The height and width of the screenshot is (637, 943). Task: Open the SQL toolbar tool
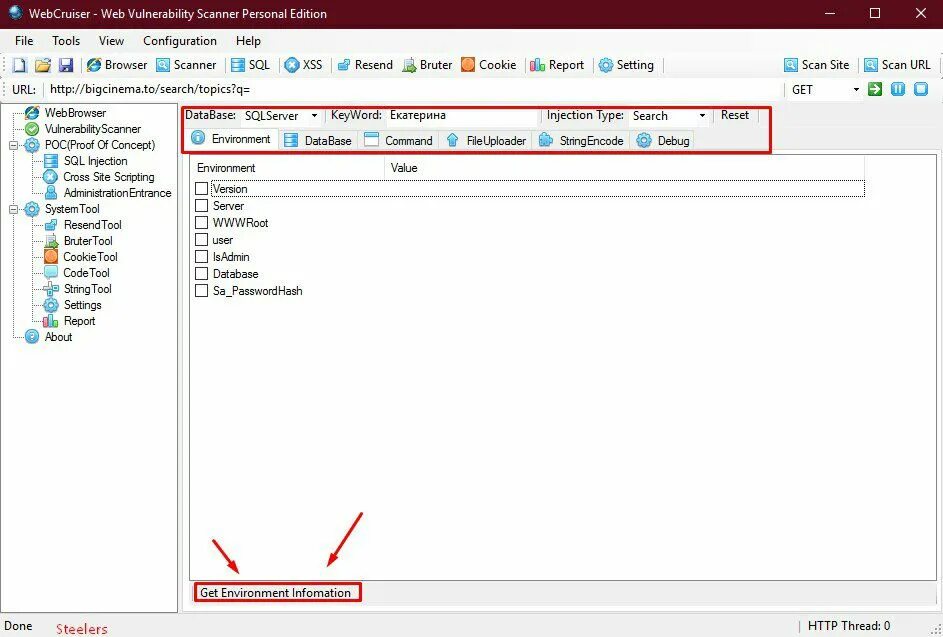click(x=250, y=65)
